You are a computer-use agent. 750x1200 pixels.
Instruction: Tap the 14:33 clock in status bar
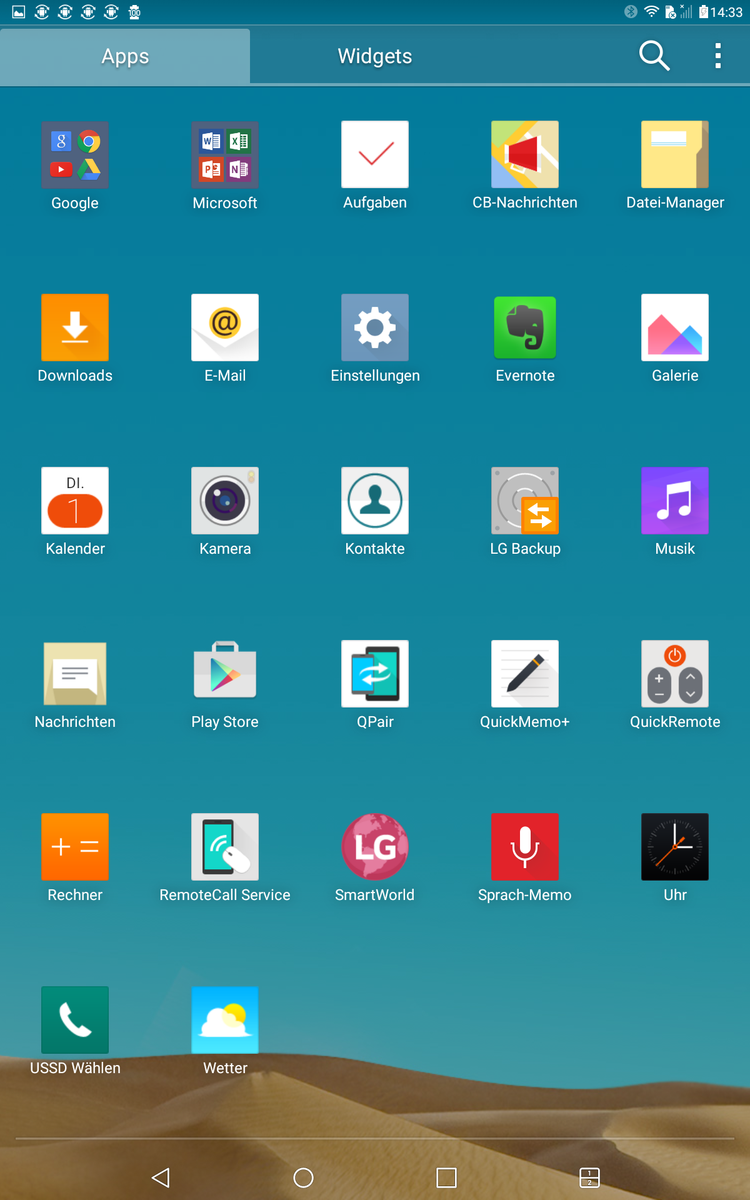727,12
